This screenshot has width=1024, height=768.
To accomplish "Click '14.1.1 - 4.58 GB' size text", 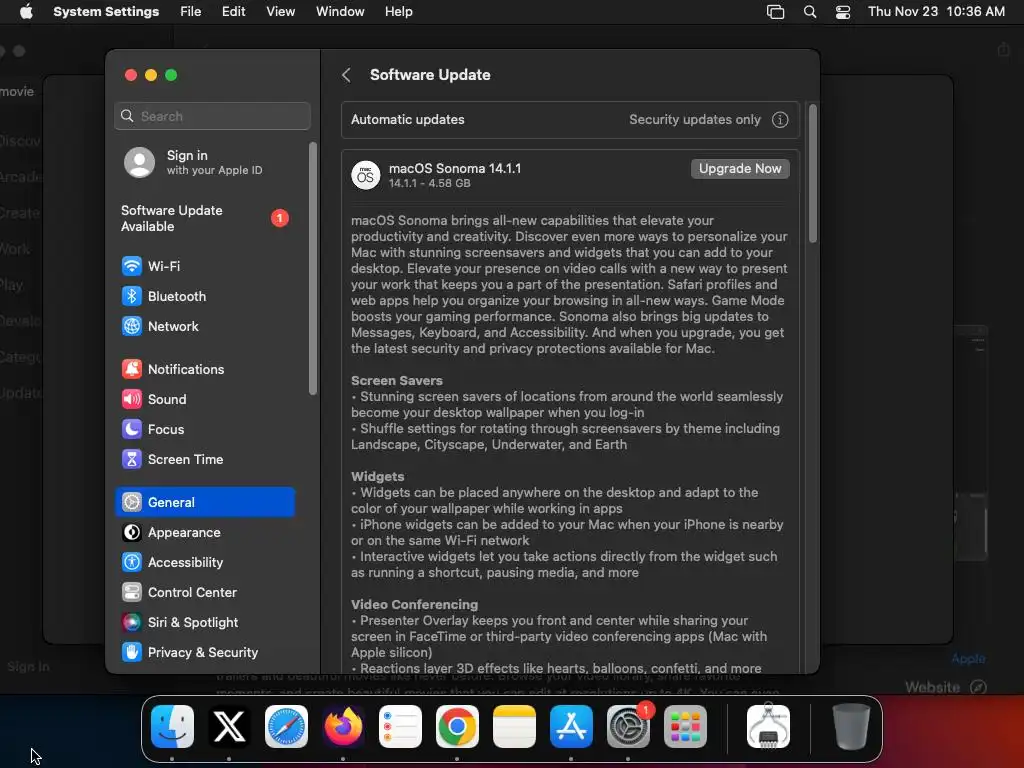I will (x=429, y=184).
